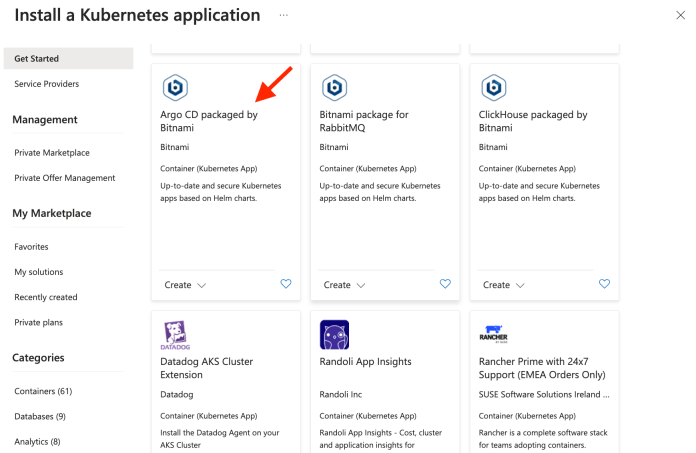Click the Randoli App Insights logo
The height and width of the screenshot is (453, 696).
pos(334,335)
